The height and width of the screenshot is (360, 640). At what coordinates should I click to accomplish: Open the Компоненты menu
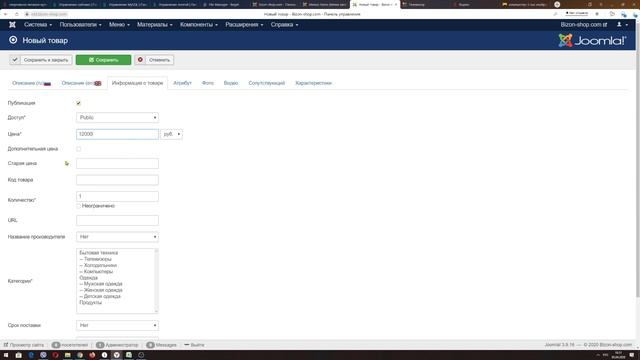[199, 24]
